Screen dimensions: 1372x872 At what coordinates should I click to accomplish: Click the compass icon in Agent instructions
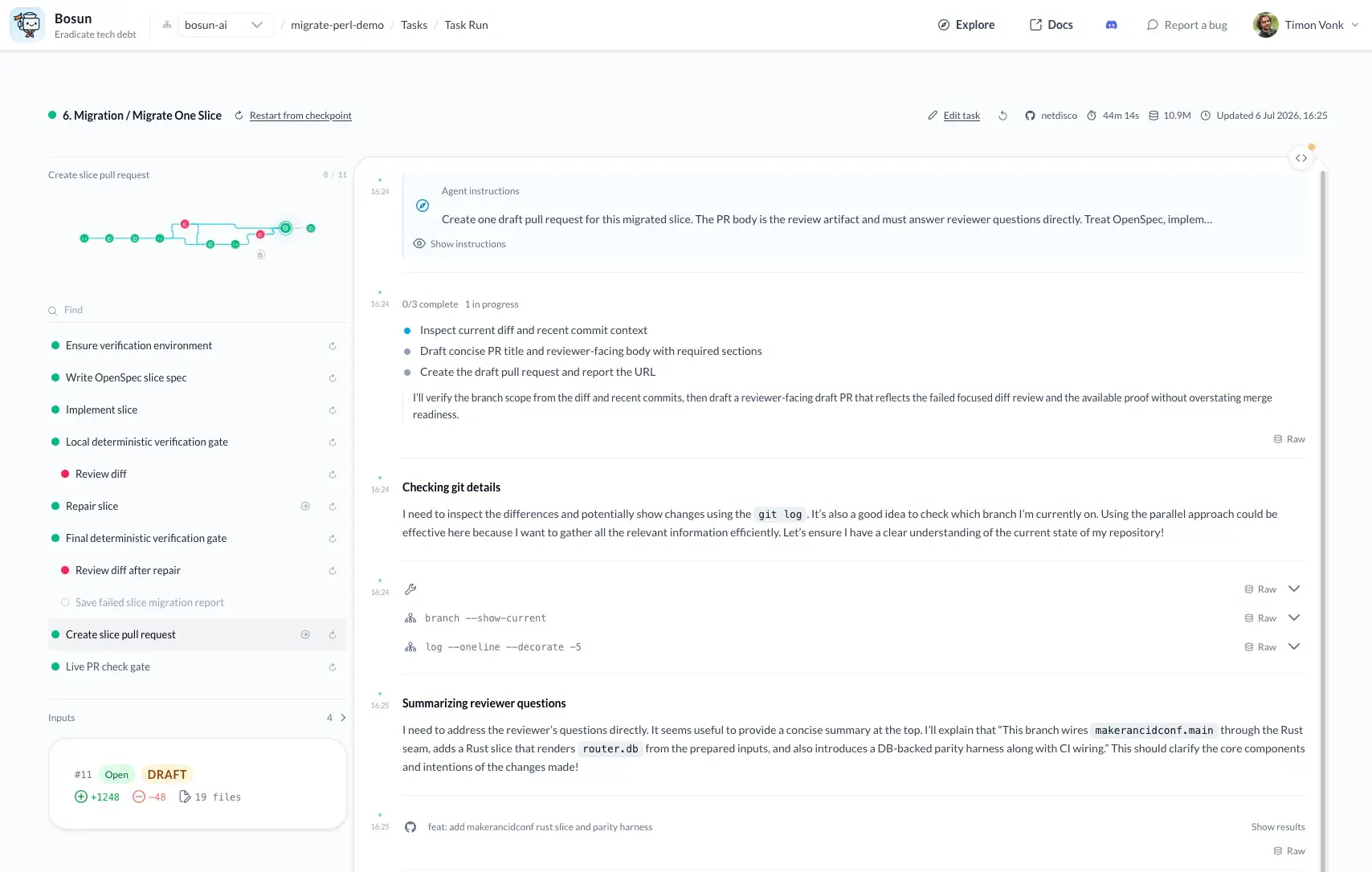click(x=423, y=206)
